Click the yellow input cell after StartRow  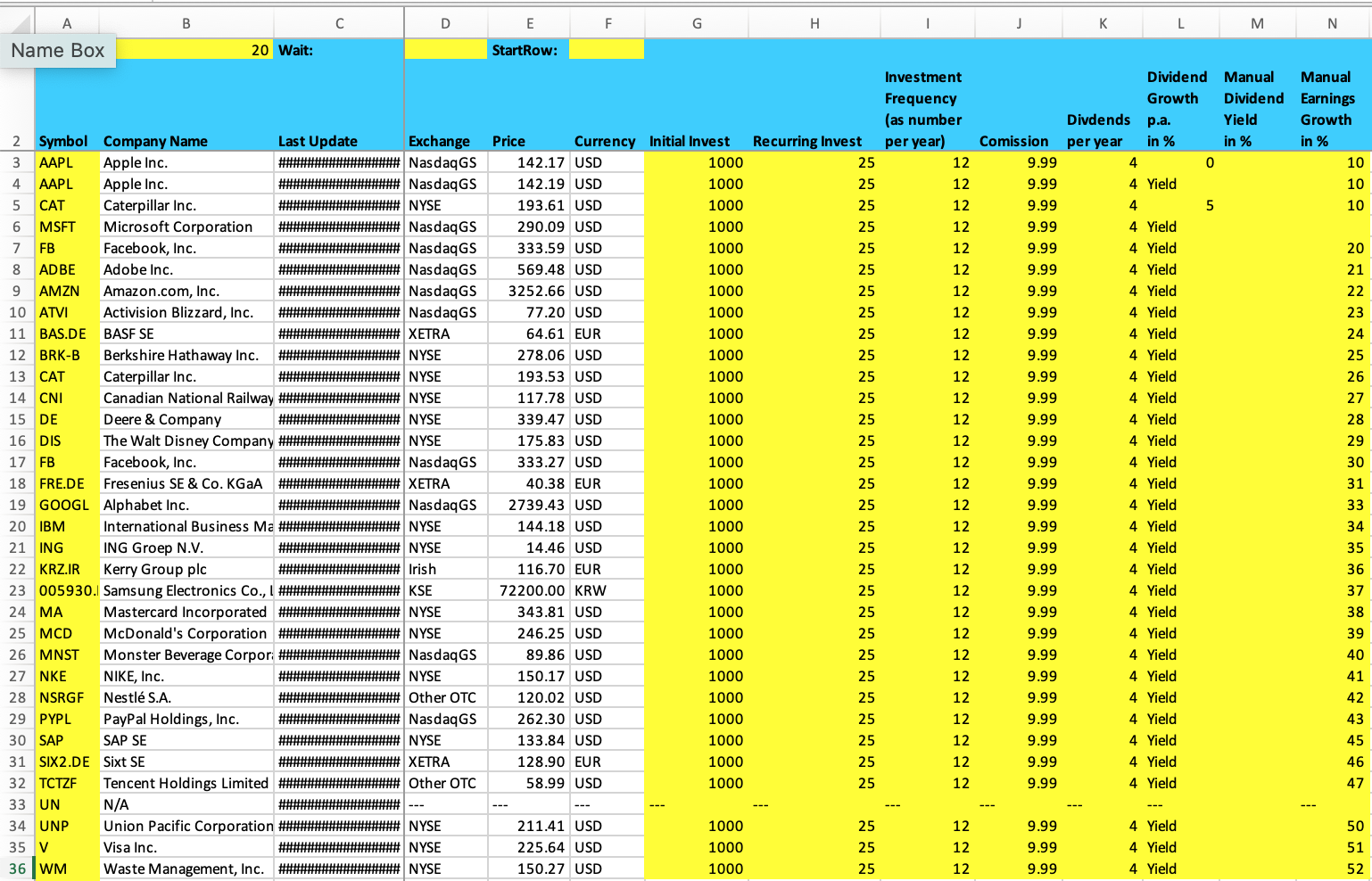[x=607, y=50]
